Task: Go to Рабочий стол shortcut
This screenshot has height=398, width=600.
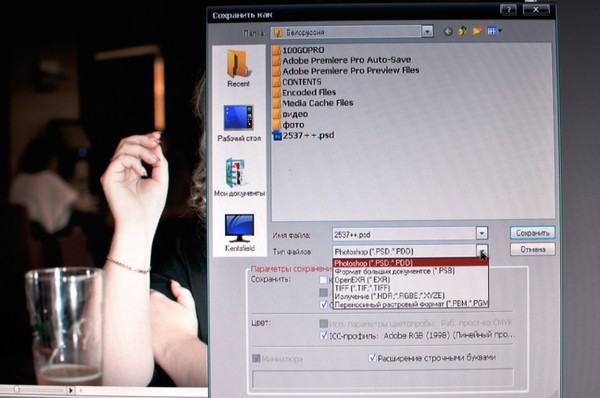Action: point(239,124)
